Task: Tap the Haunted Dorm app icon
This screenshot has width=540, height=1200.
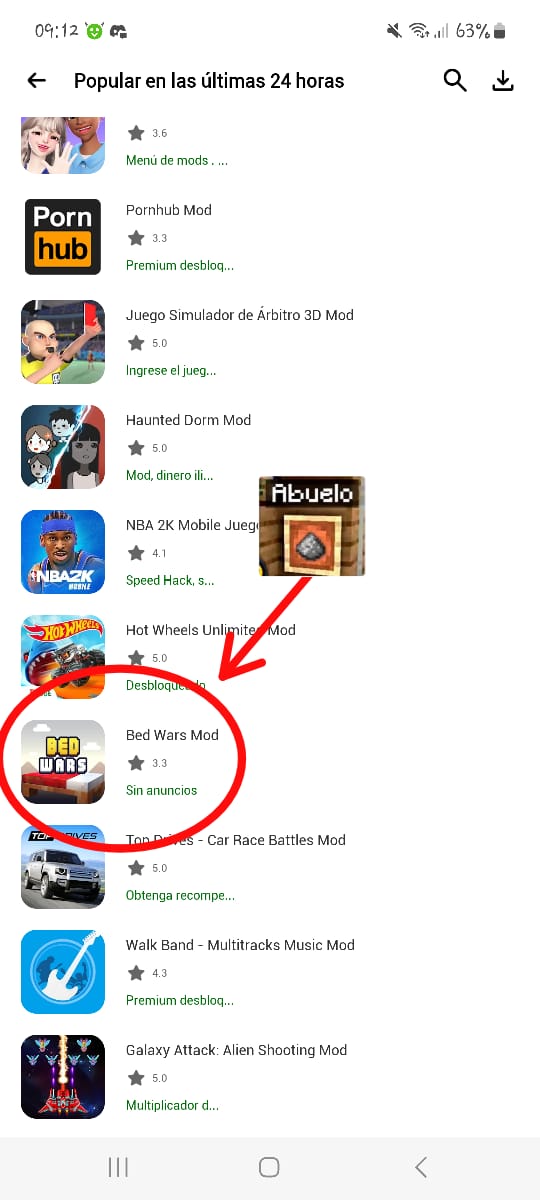Action: [63, 447]
